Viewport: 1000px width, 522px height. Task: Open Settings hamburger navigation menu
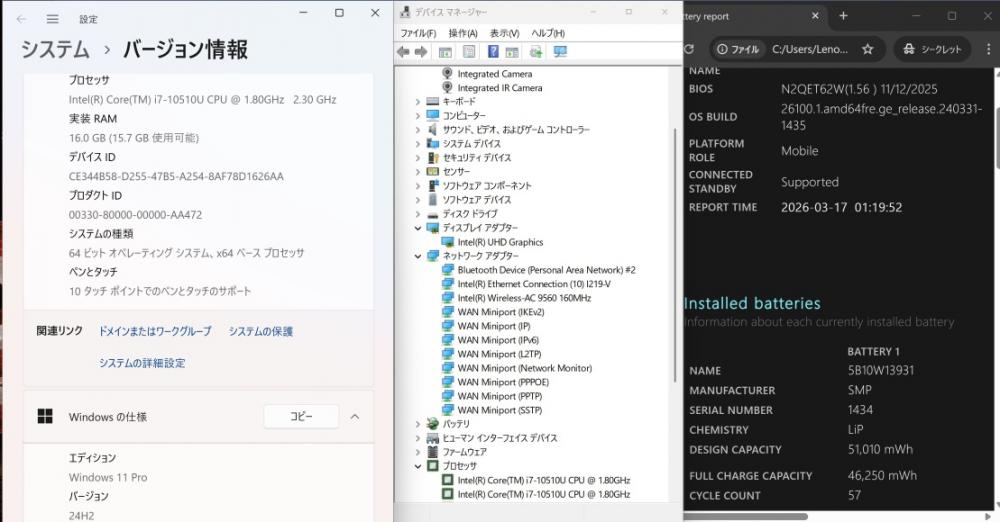52,19
